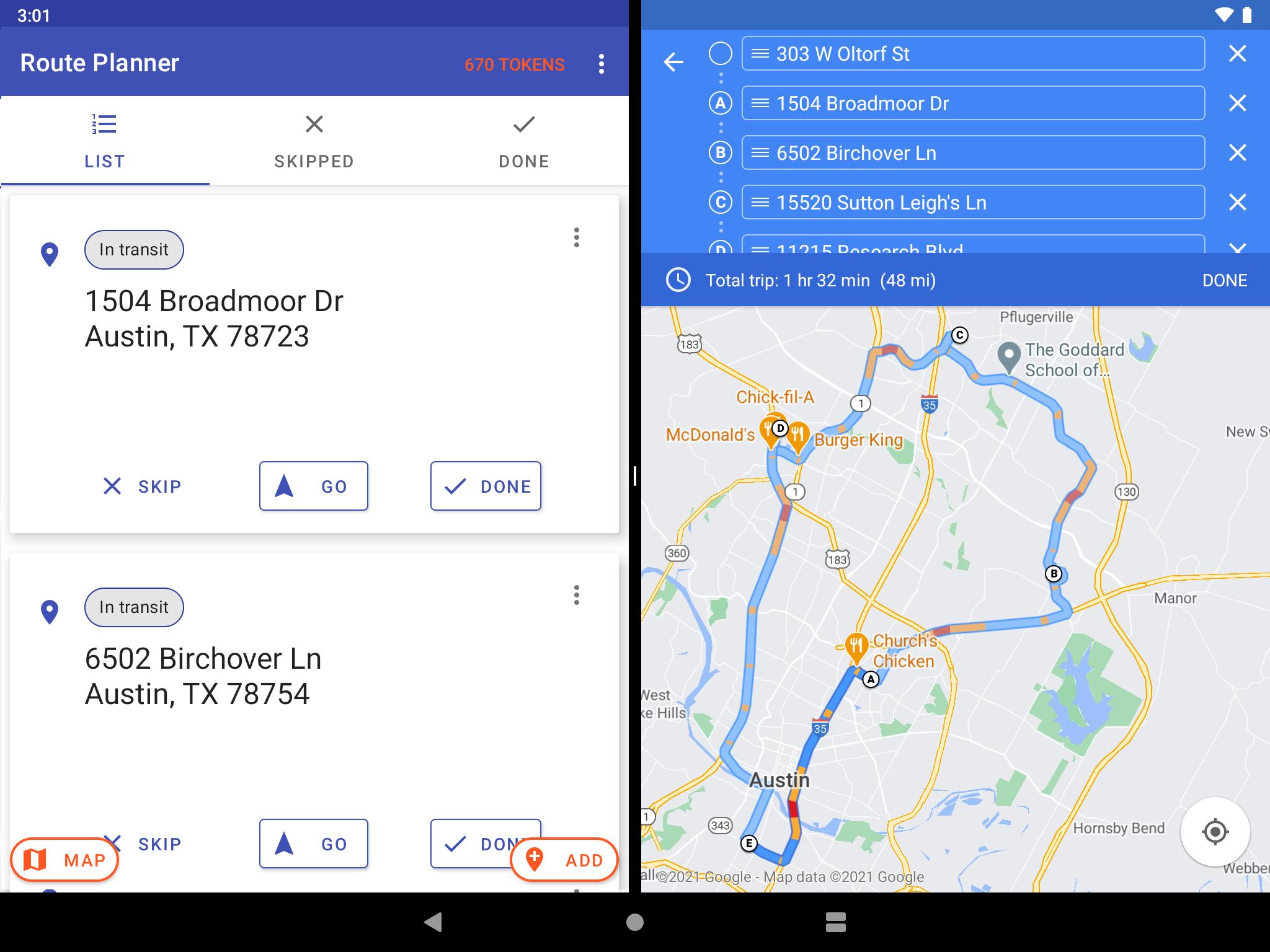Toggle DONE checkmark tab filter
The width and height of the screenshot is (1270, 952).
523,139
